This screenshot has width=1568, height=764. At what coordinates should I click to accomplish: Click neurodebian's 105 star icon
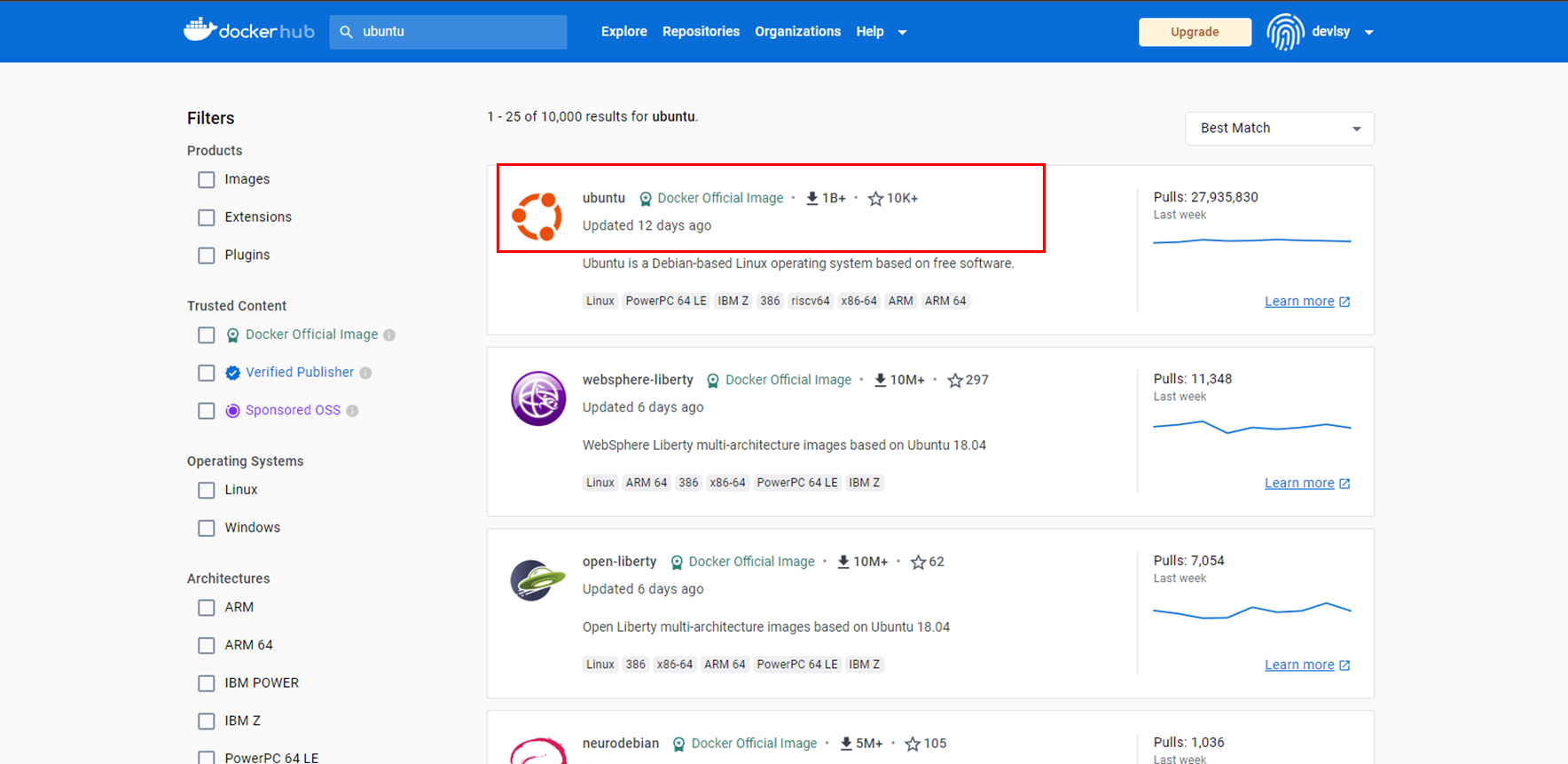coord(913,744)
